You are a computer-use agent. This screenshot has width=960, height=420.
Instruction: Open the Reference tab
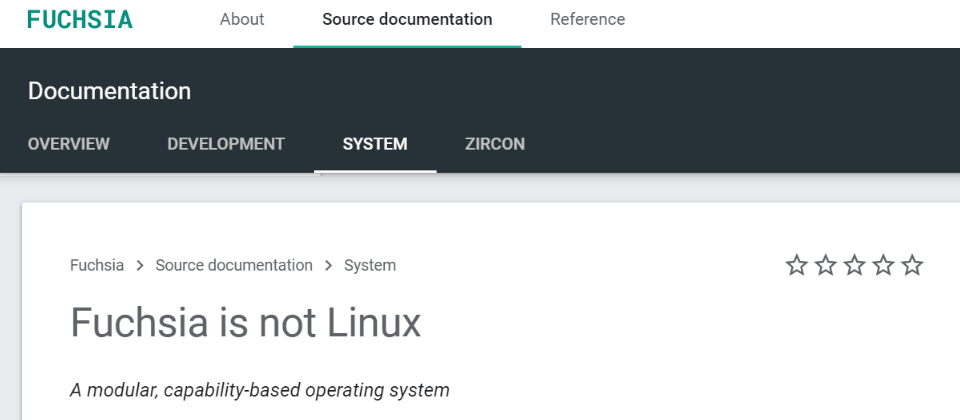pos(587,19)
